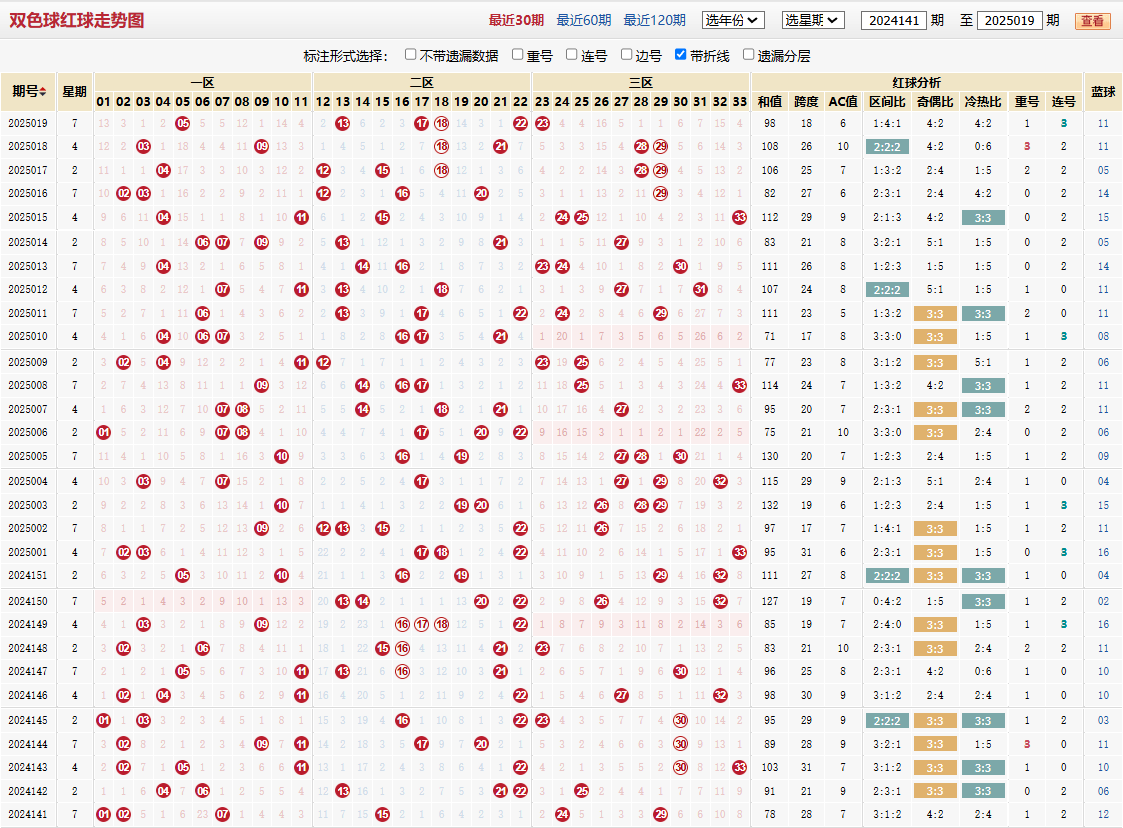Tick the 连号 checkbox

(x=572, y=54)
